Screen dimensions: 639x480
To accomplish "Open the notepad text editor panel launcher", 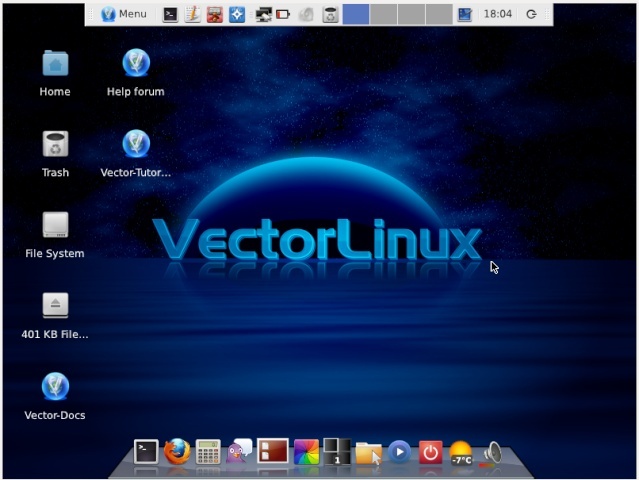I will point(192,15).
